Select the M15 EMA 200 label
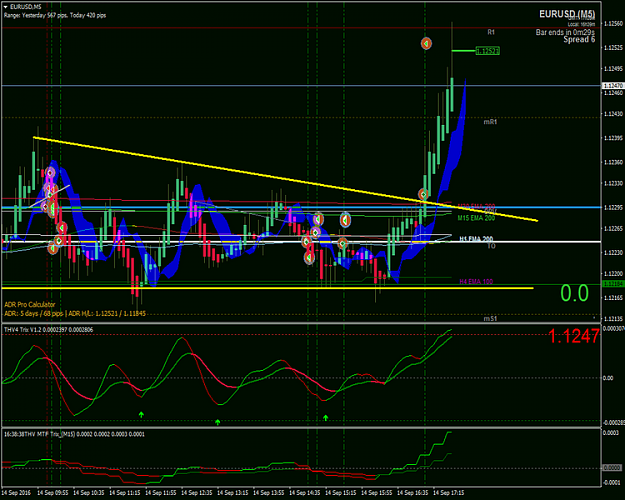 pos(476,218)
